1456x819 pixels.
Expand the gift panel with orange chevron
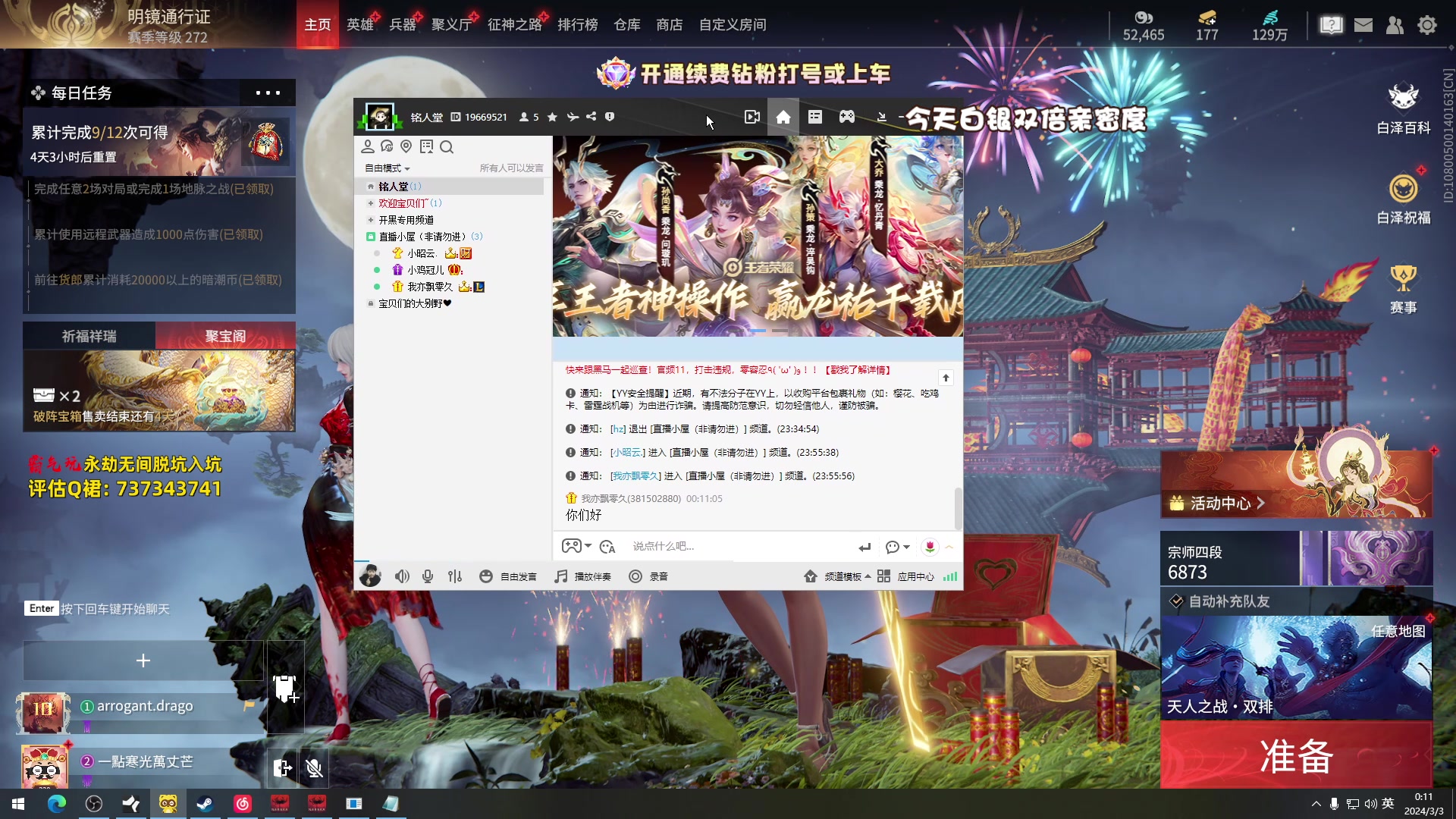tap(949, 547)
